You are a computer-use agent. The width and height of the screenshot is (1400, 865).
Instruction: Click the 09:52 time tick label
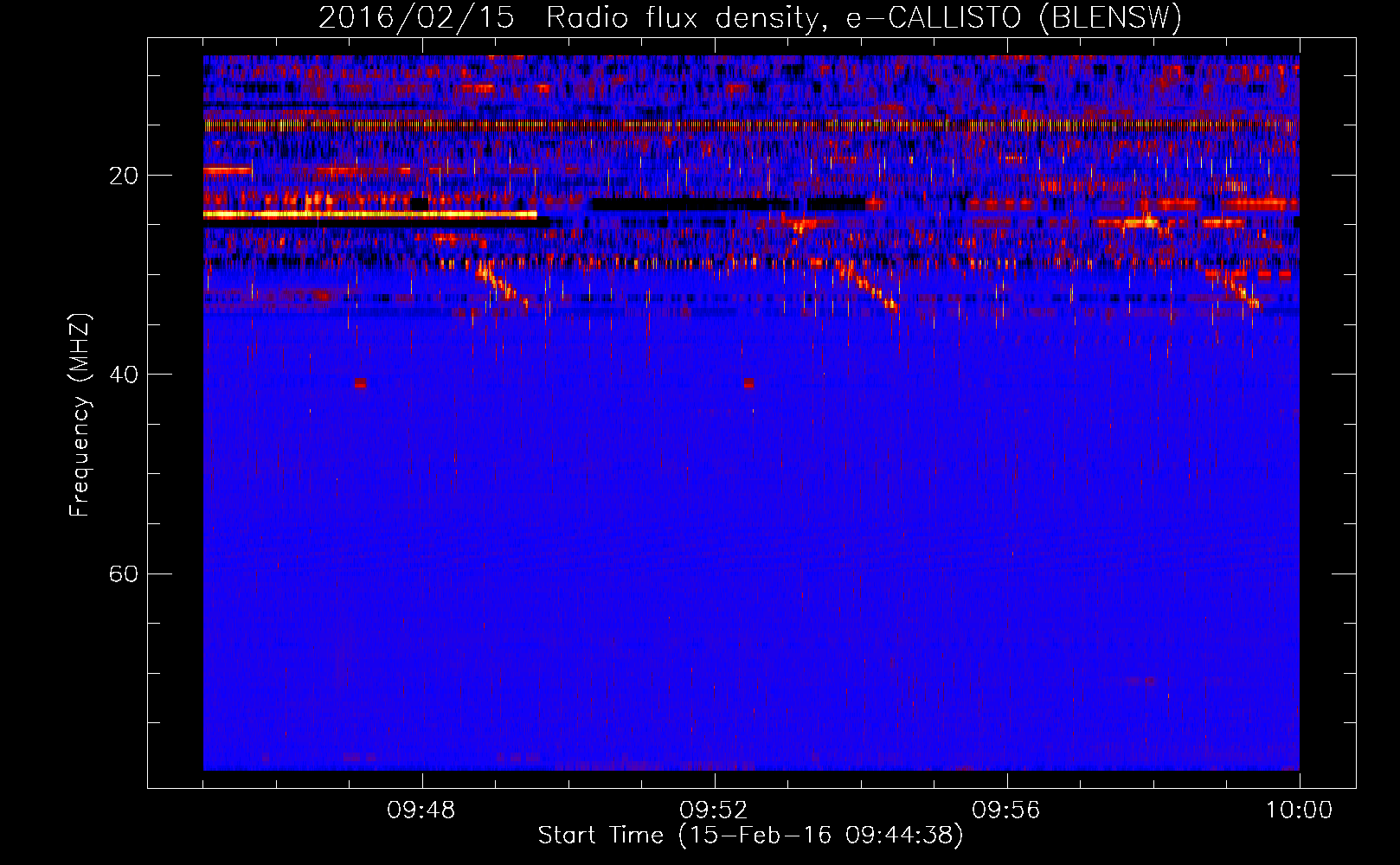[x=714, y=811]
